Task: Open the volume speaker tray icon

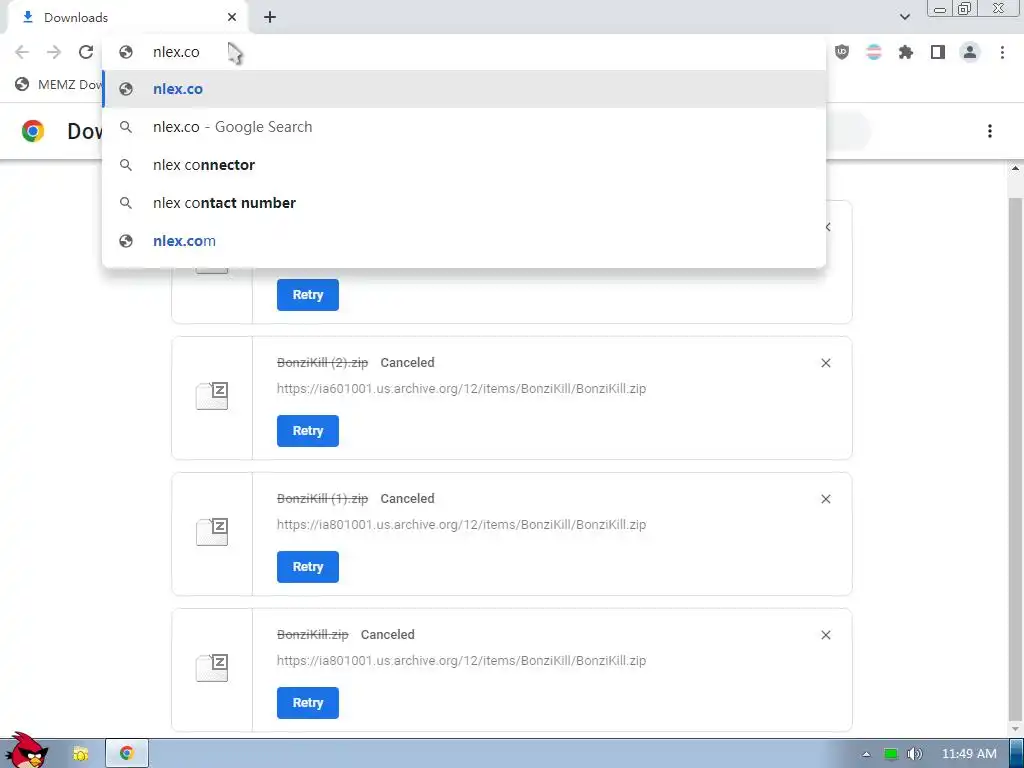Action: tap(914, 754)
